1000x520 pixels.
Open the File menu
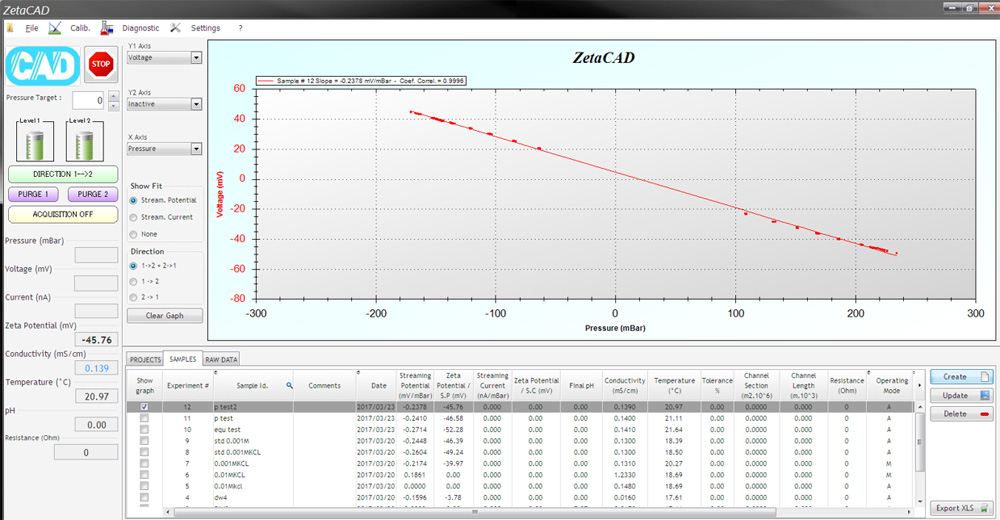[32, 28]
